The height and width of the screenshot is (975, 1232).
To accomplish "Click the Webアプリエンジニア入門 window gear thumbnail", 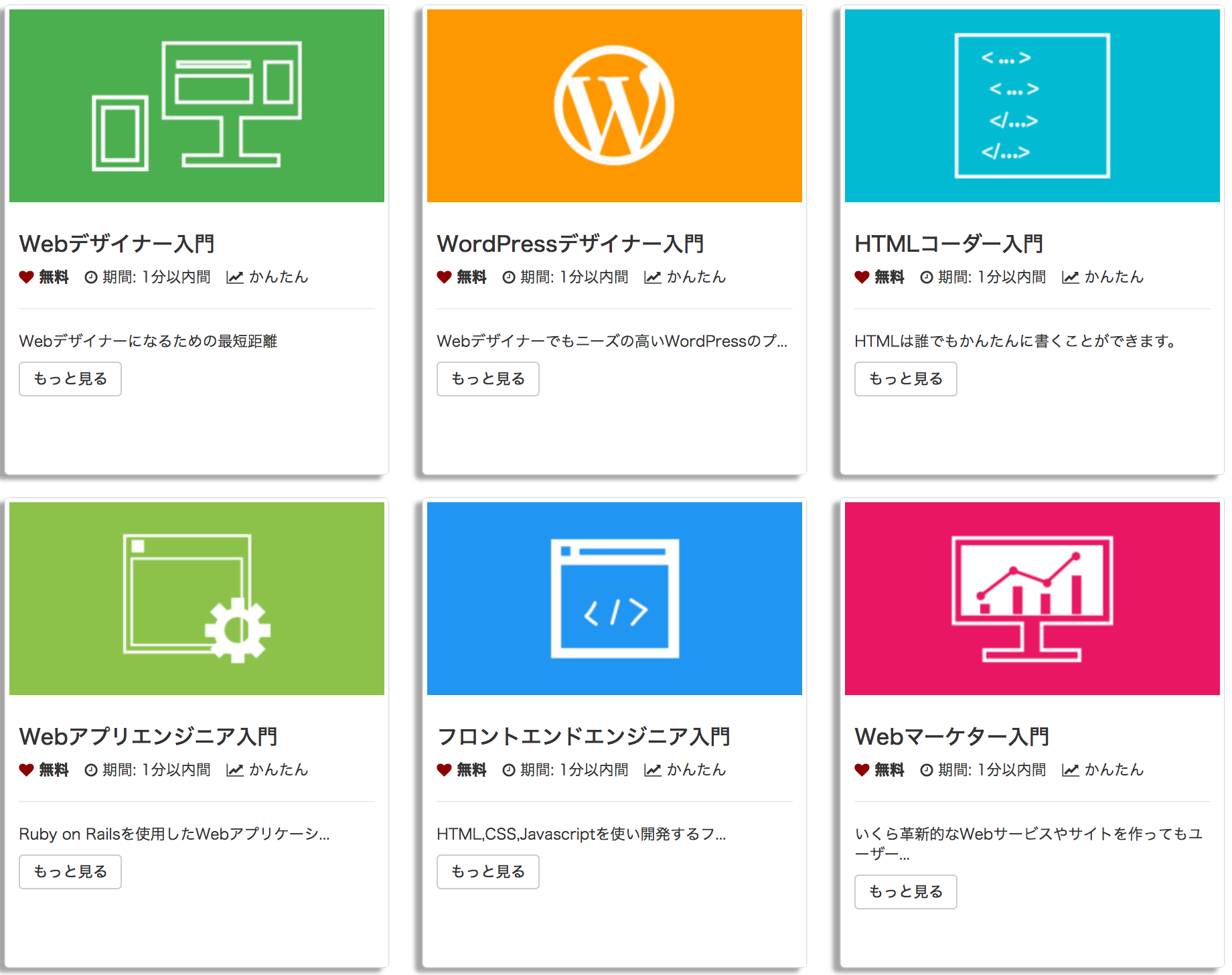I will click(x=197, y=599).
